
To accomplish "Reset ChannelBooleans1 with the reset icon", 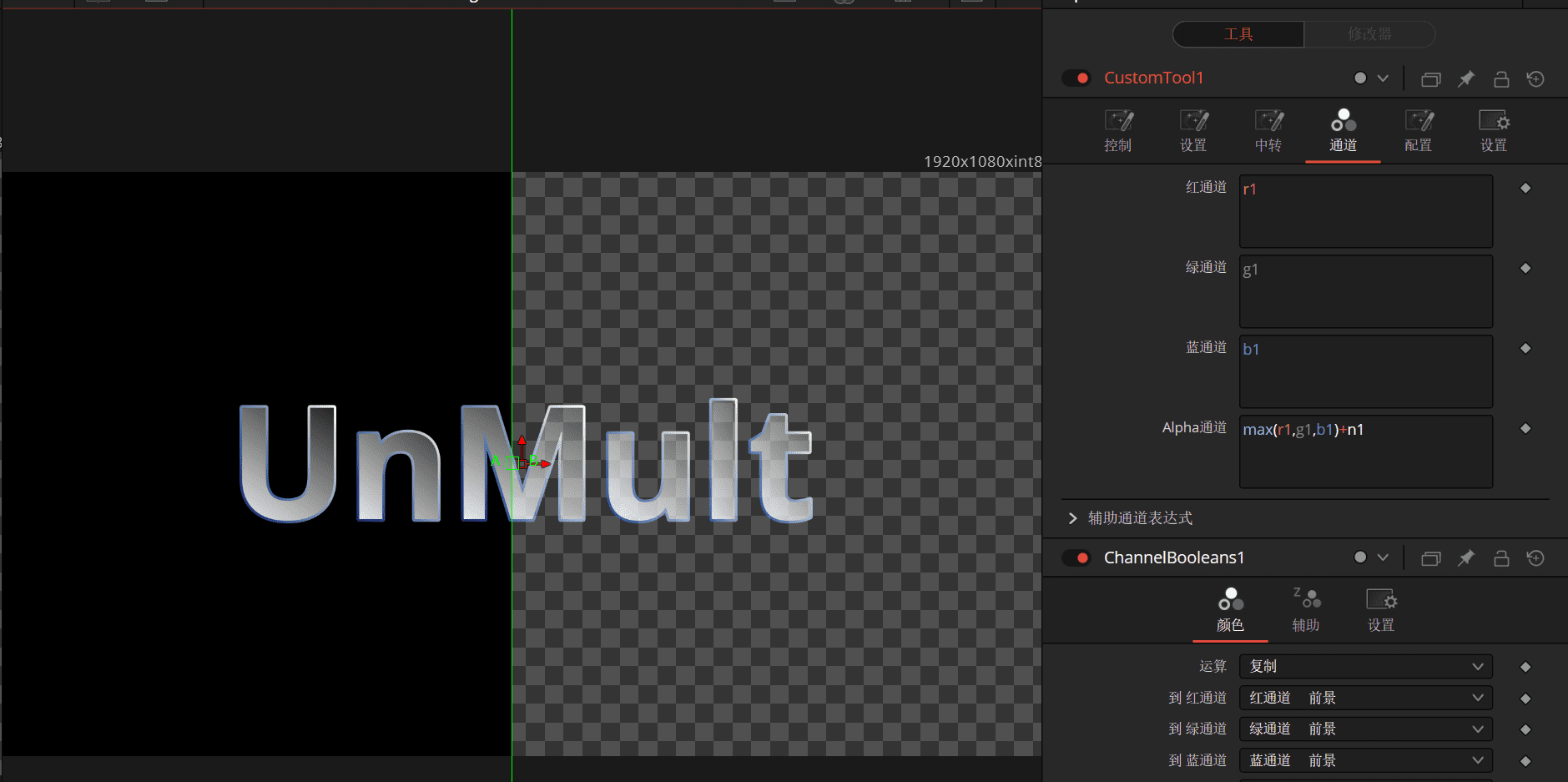I will coord(1535,557).
